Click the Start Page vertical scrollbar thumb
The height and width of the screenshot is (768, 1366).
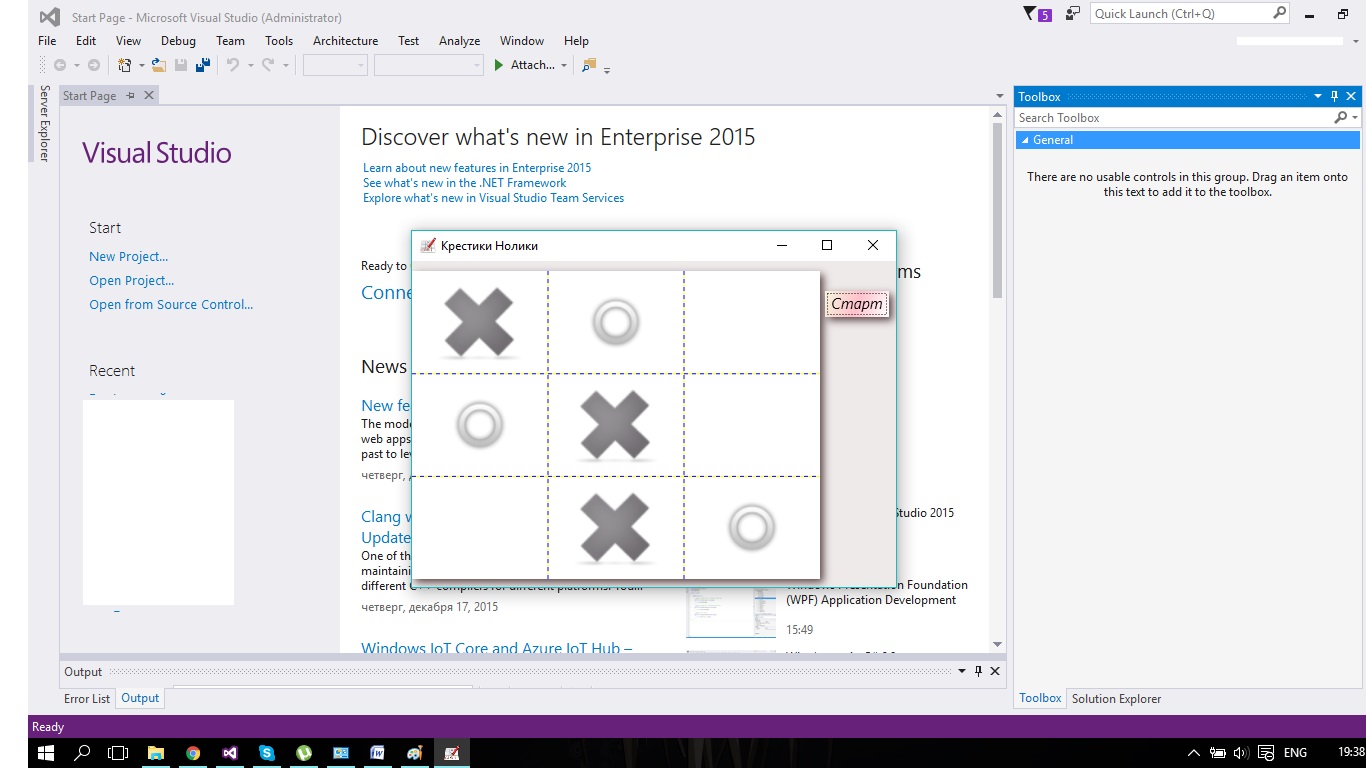pyautogui.click(x=997, y=210)
